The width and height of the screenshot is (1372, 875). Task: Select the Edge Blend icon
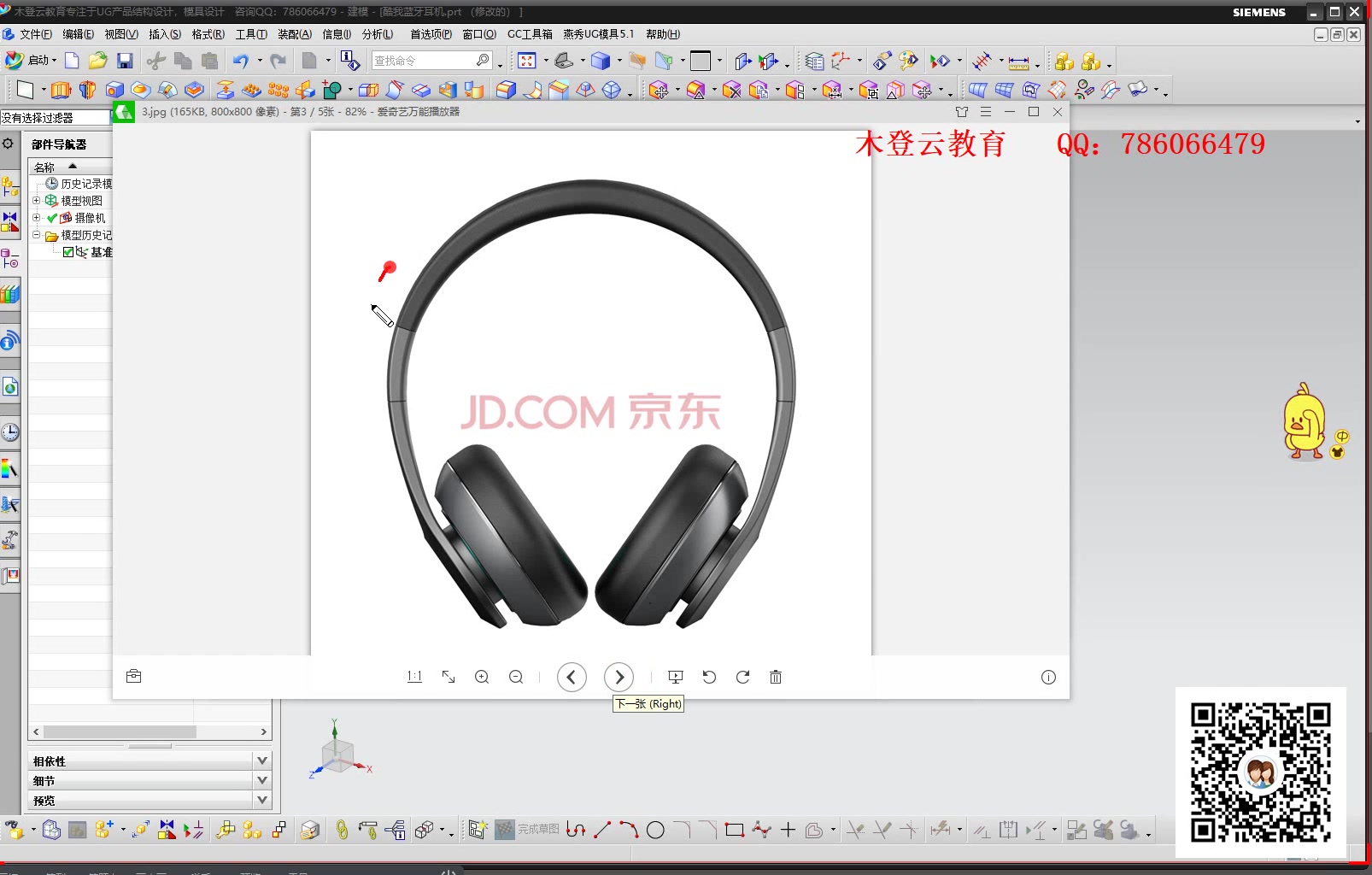pos(506,90)
